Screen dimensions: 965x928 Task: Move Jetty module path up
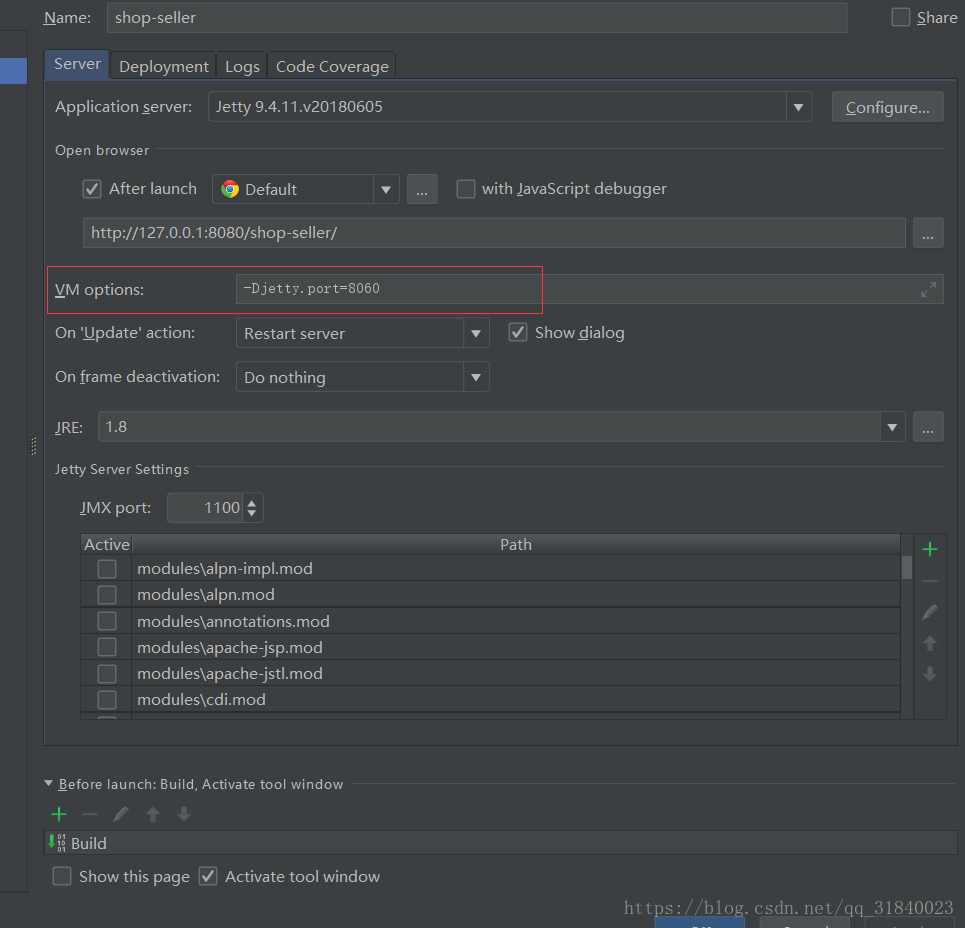(930, 643)
